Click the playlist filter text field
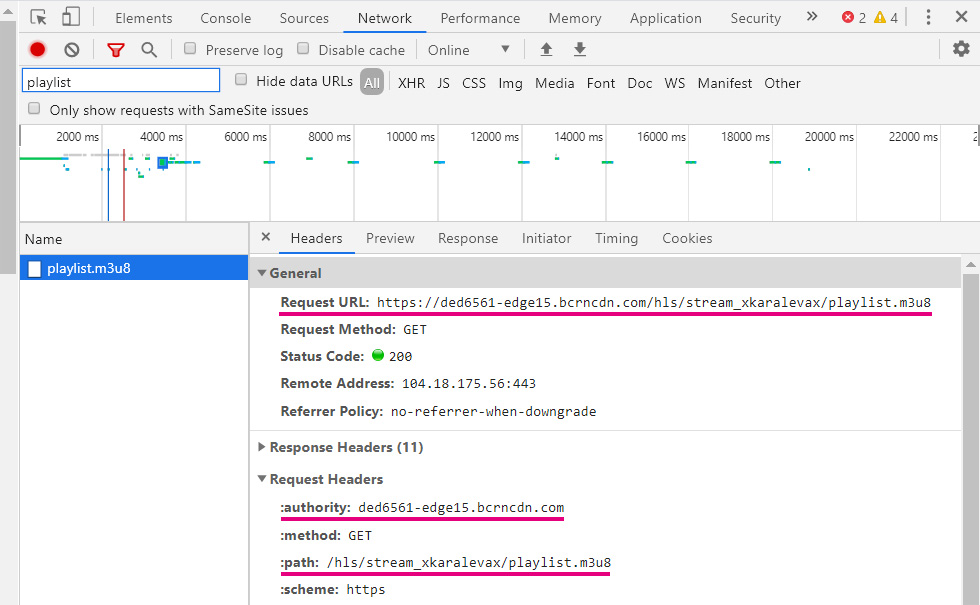 click(120, 82)
